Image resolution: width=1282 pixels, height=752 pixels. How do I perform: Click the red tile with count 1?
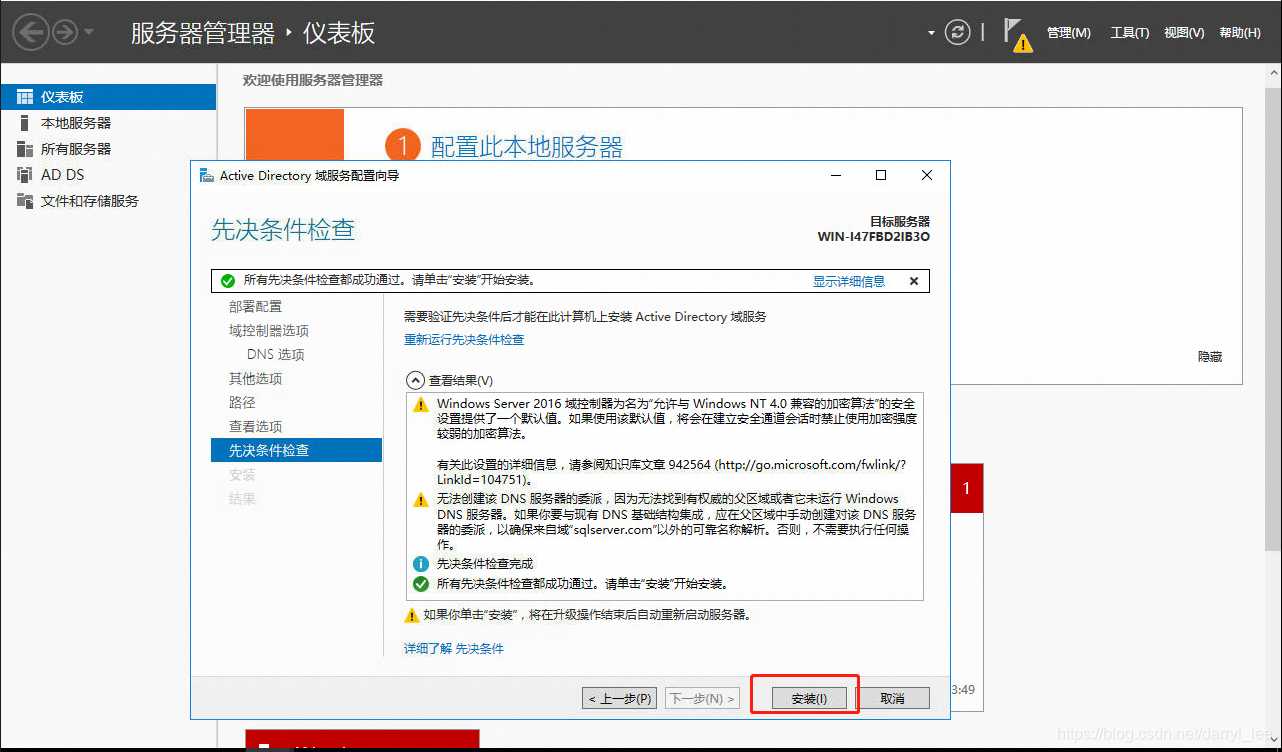967,489
